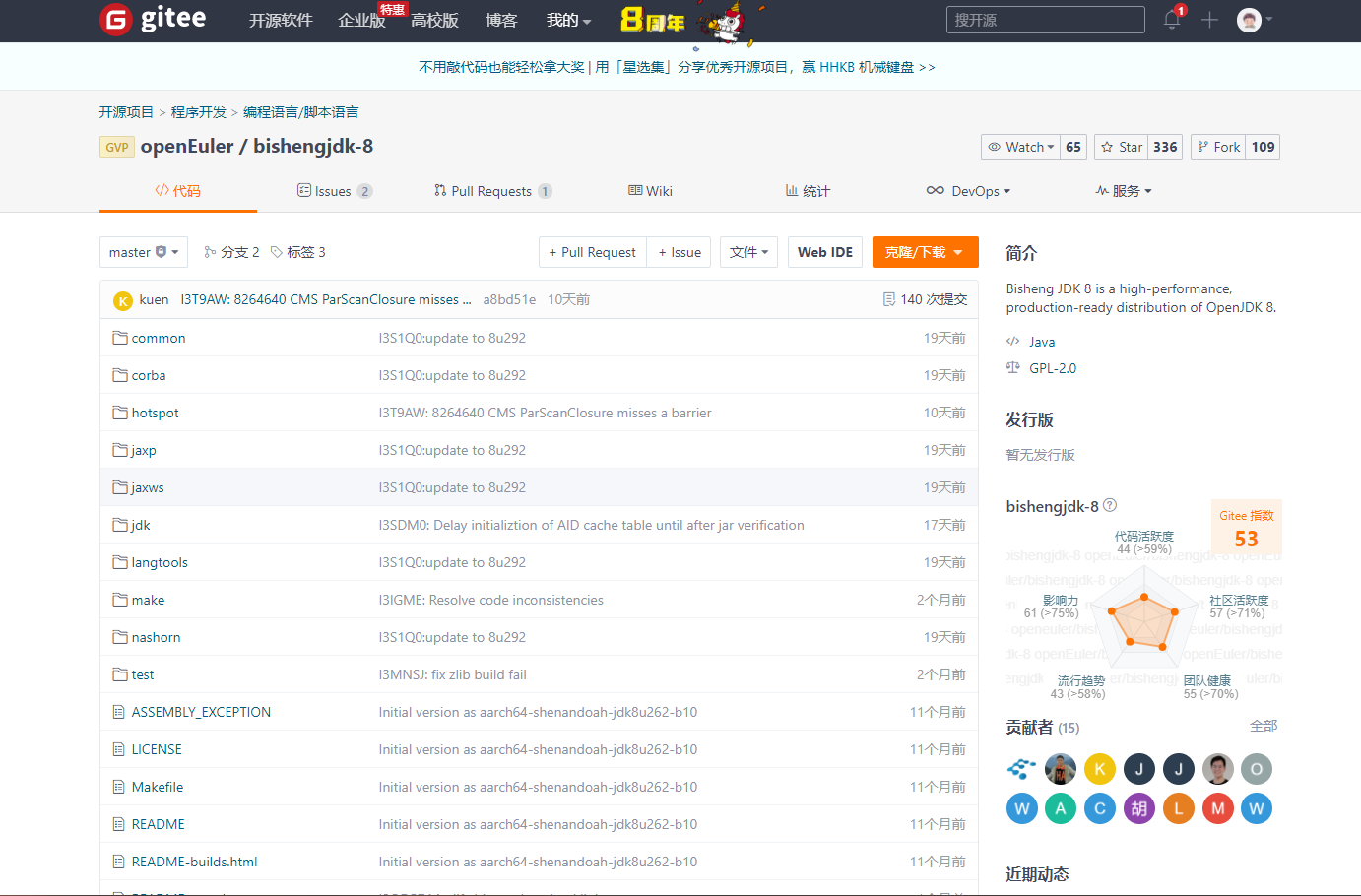Open the 程序开发 breadcrumb link
This screenshot has height=896, width=1361.
[x=199, y=112]
